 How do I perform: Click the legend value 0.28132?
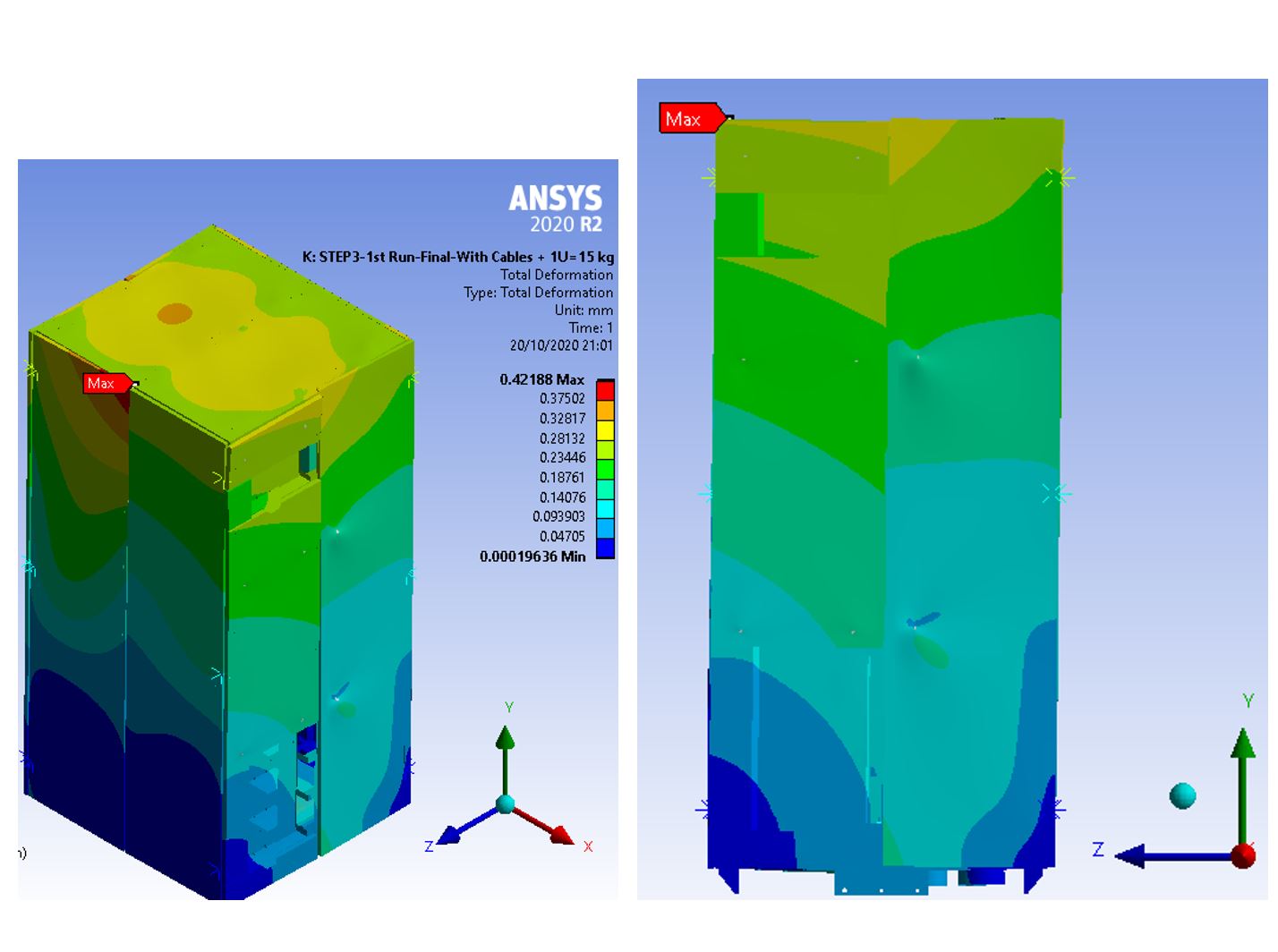(x=562, y=438)
